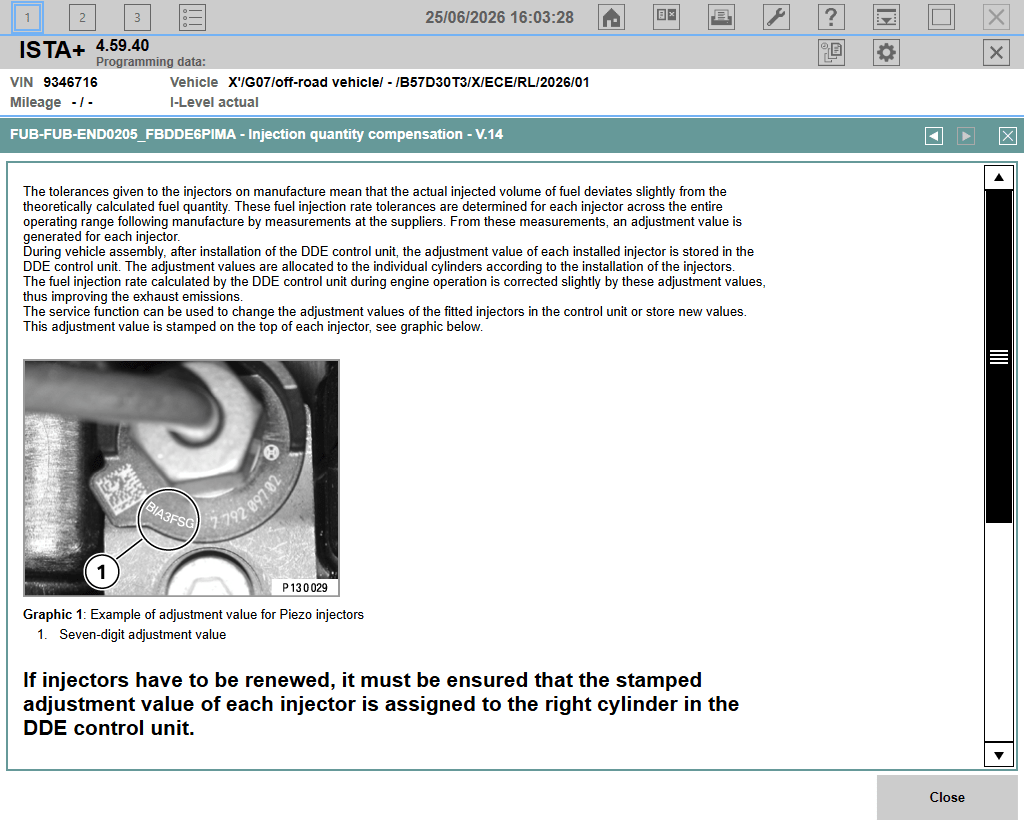The width and height of the screenshot is (1024, 823).
Task: Click the scrollbar up arrow
Action: (x=999, y=178)
